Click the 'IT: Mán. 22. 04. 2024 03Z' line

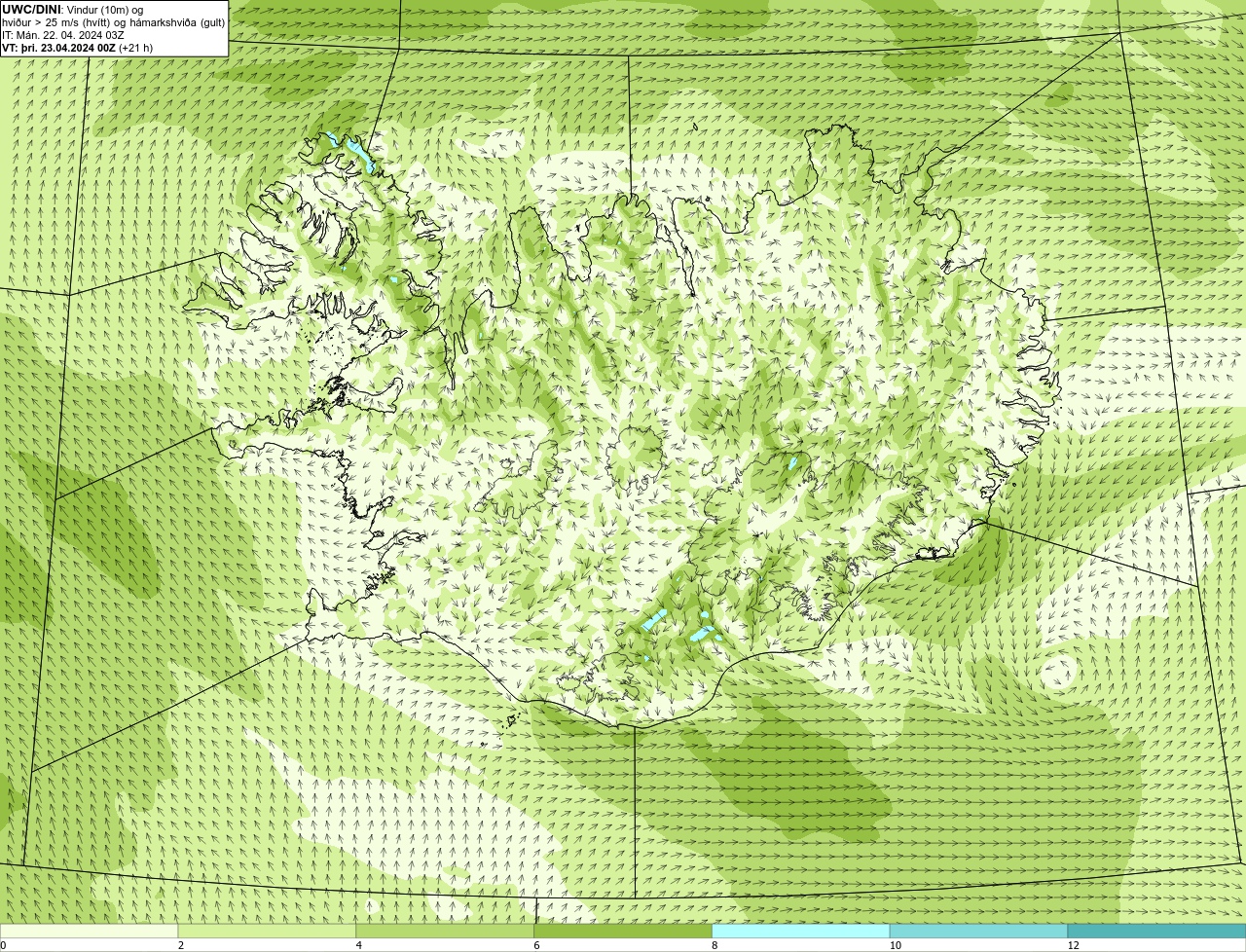pos(63,34)
